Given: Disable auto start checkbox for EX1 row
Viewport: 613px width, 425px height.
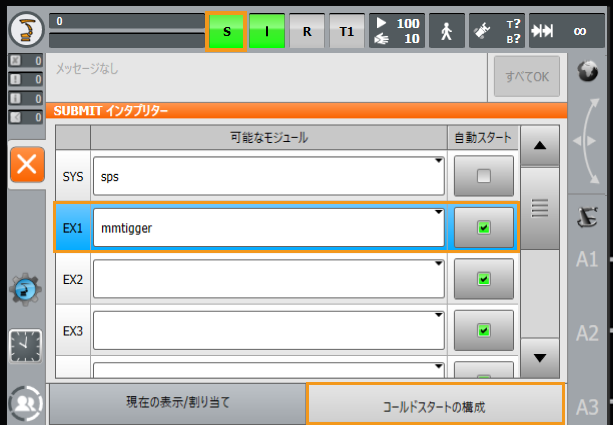Looking at the screenshot, I should (x=484, y=228).
